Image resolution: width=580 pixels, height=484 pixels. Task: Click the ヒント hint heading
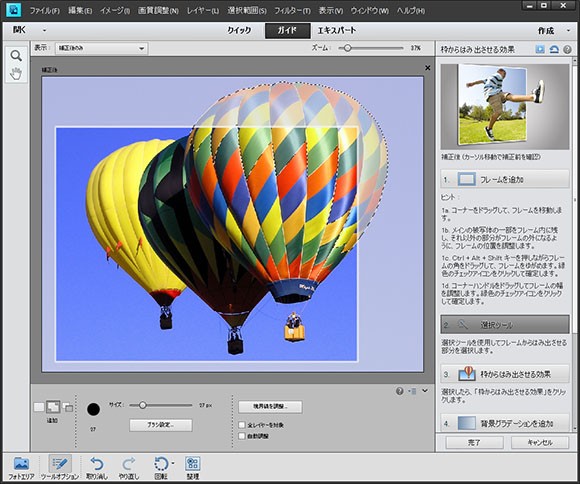point(450,197)
